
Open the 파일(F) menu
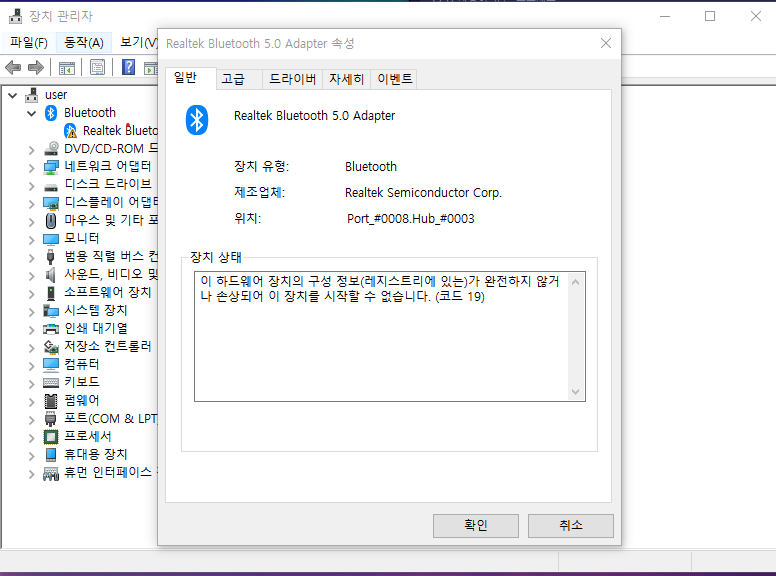pyautogui.click(x=29, y=43)
